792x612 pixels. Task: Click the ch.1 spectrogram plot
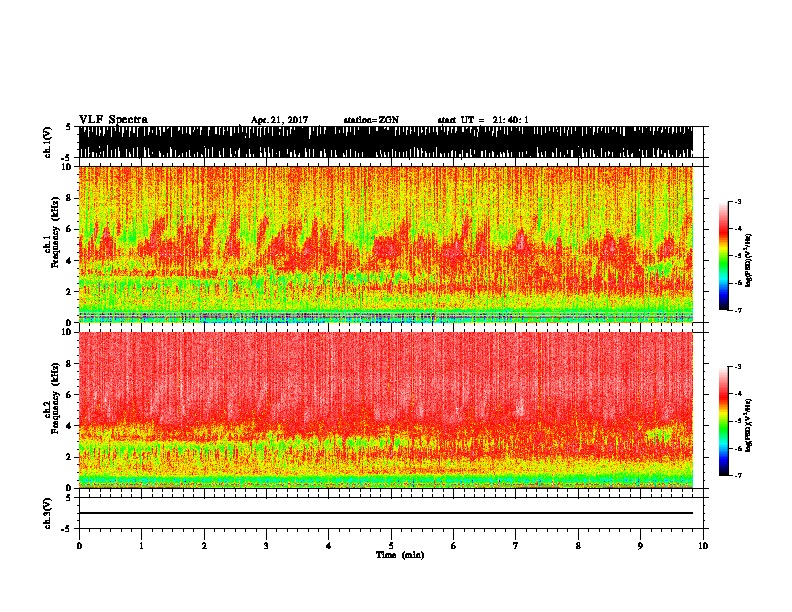[386, 244]
